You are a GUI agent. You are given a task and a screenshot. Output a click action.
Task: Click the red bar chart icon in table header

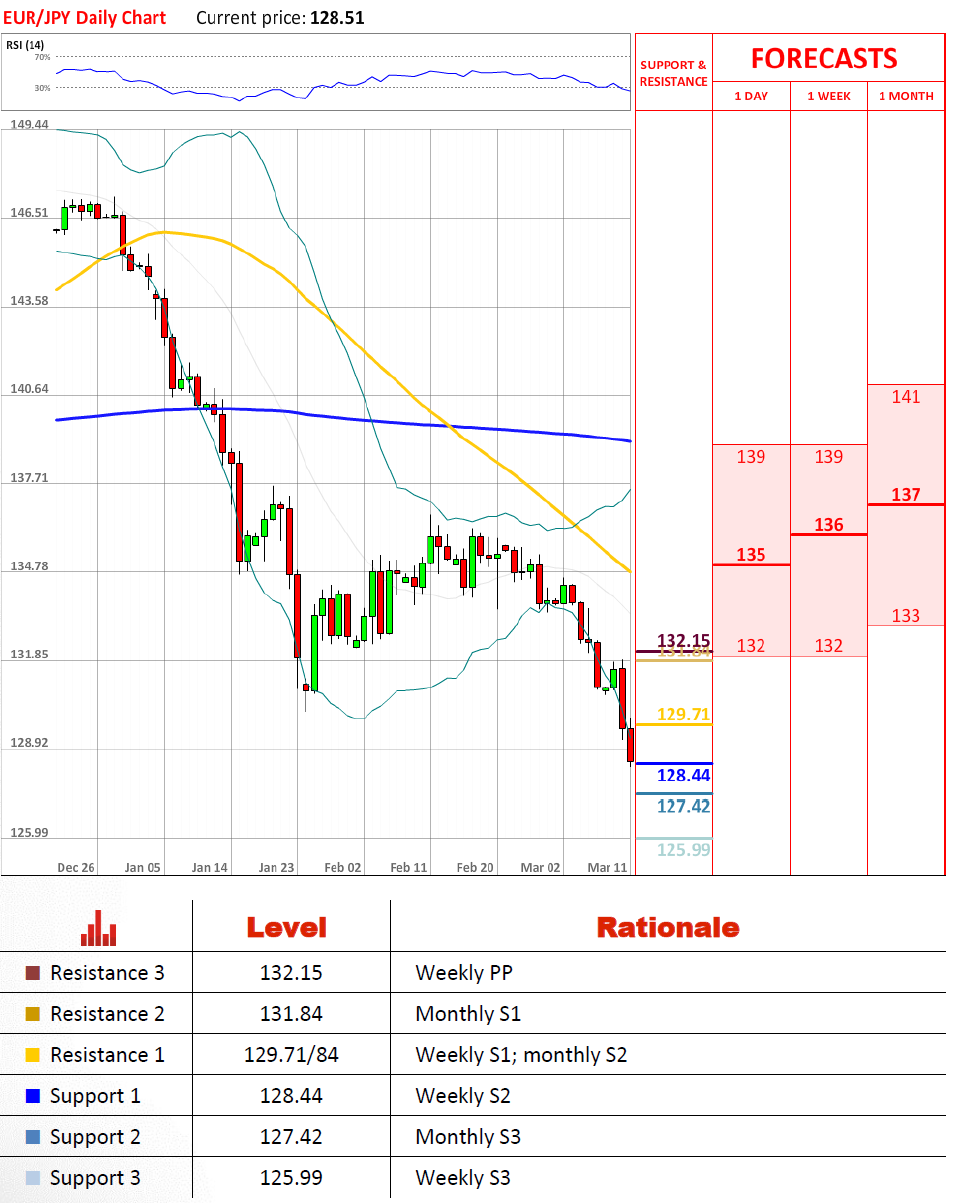99,928
